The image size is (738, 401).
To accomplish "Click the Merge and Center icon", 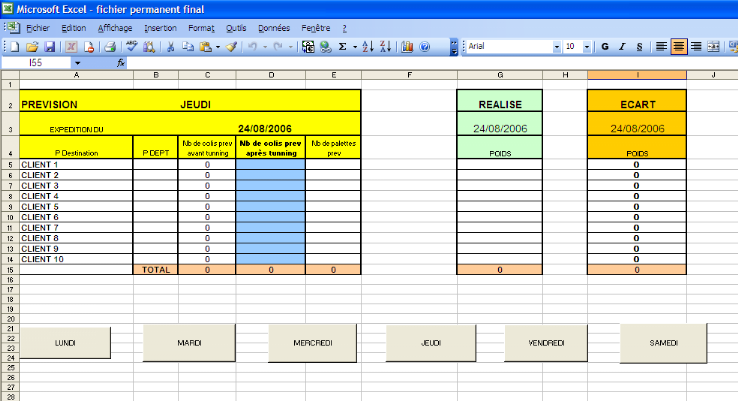I will coord(714,47).
